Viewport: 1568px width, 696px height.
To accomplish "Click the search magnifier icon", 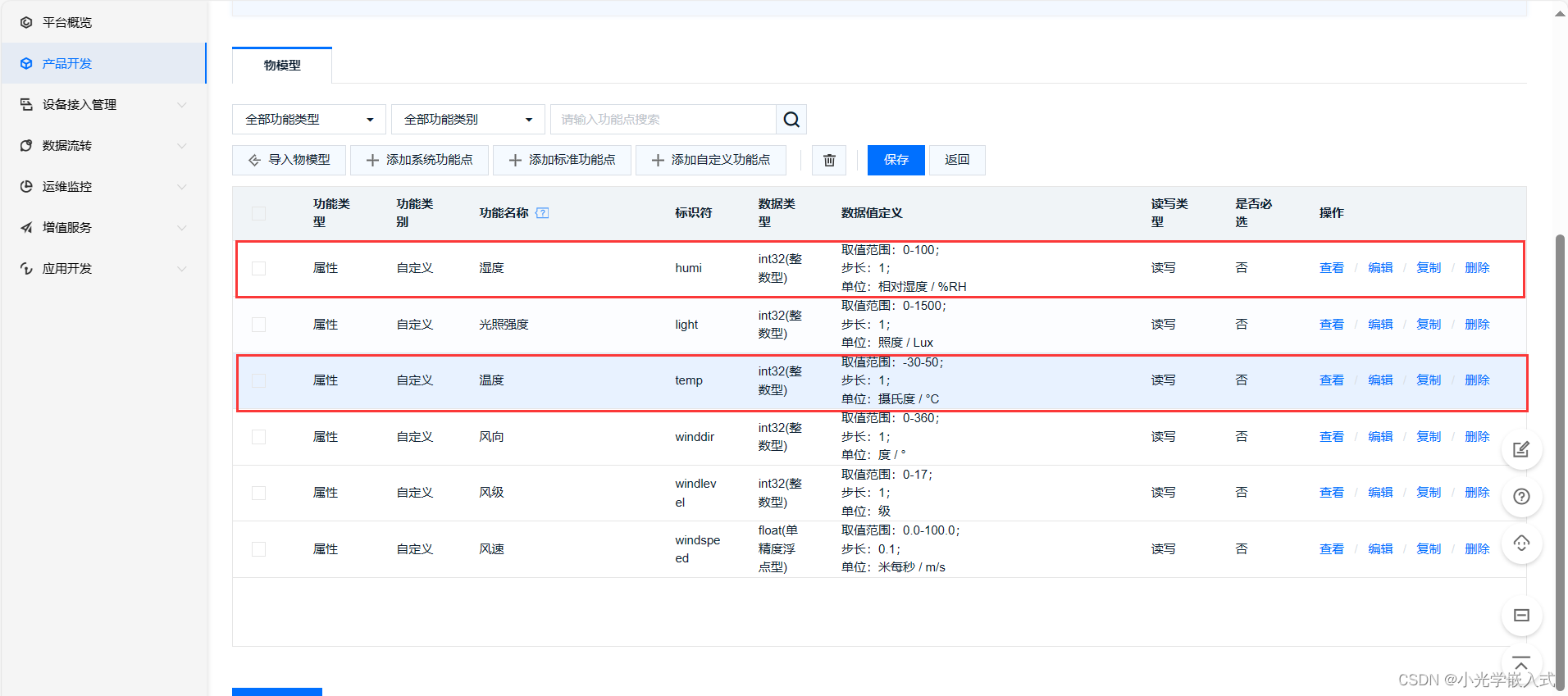I will tap(791, 120).
